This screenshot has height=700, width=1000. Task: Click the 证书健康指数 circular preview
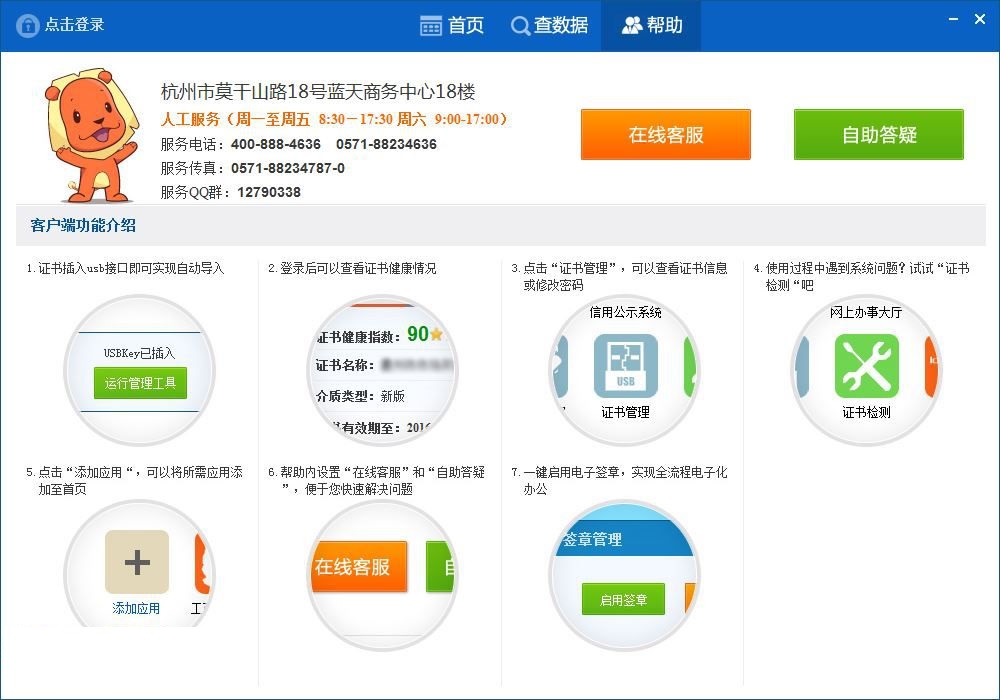[383, 370]
